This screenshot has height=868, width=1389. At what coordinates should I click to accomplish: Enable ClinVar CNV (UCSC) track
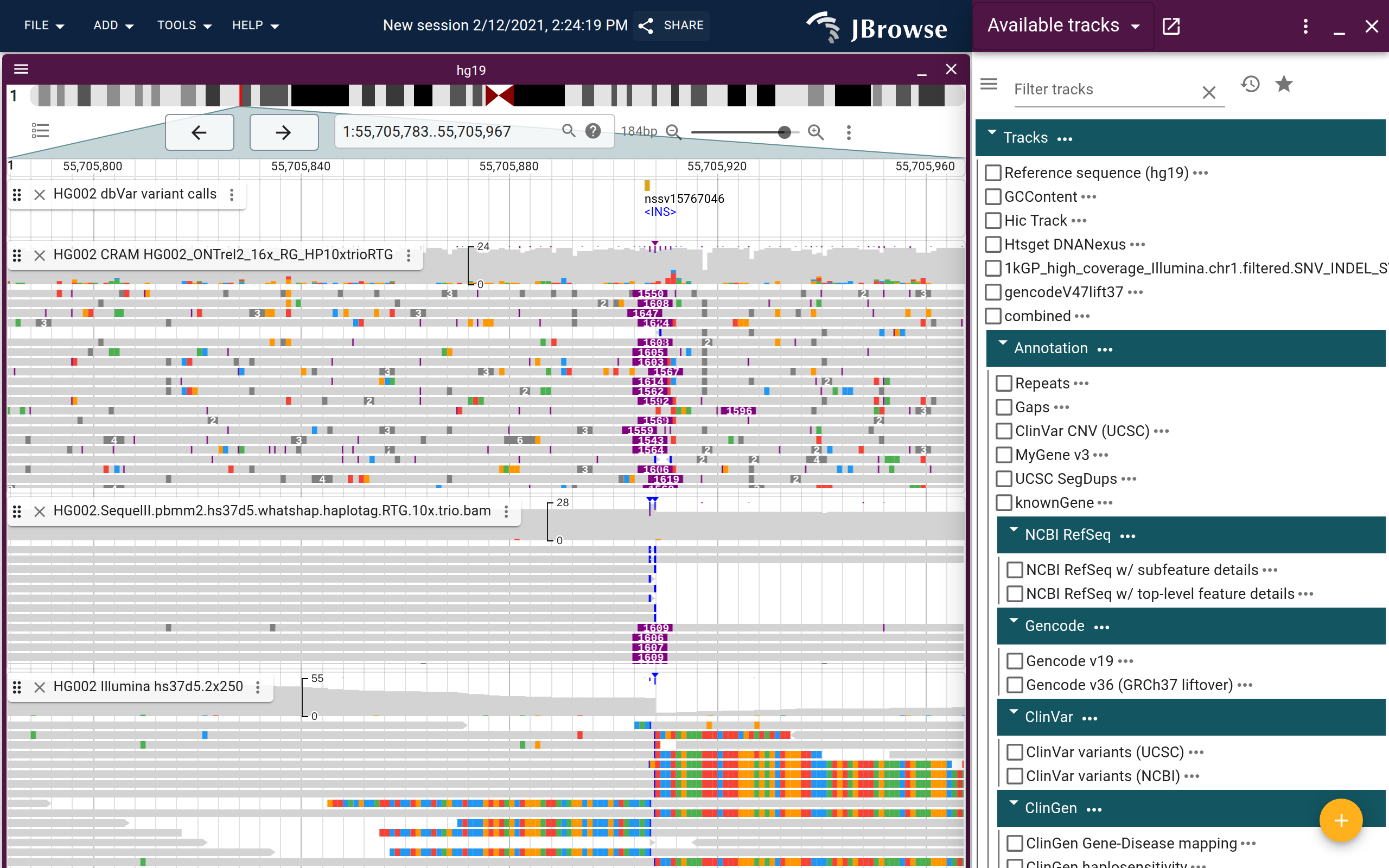click(x=1004, y=431)
